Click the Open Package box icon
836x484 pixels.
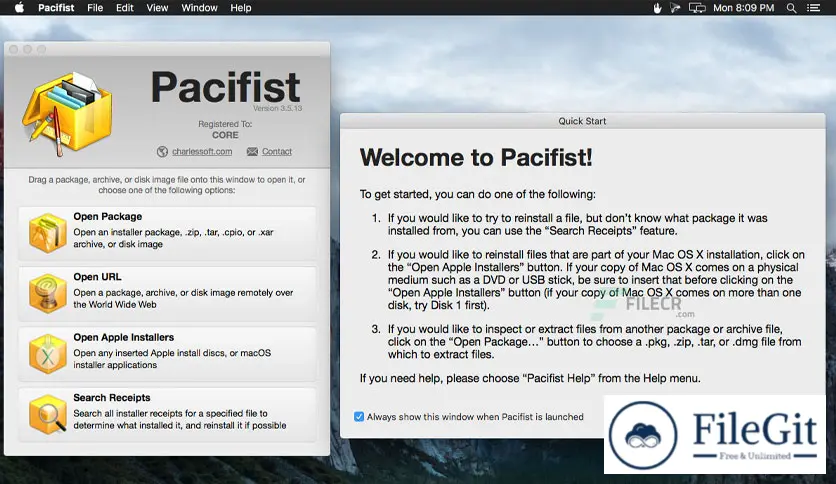47,233
